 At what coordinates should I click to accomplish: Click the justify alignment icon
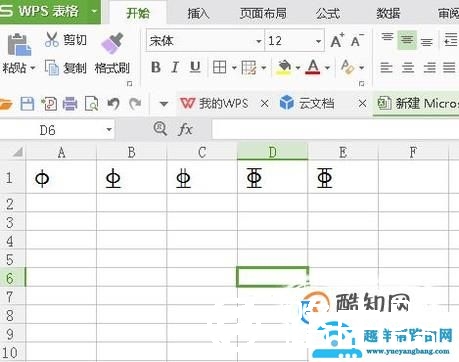[449, 68]
